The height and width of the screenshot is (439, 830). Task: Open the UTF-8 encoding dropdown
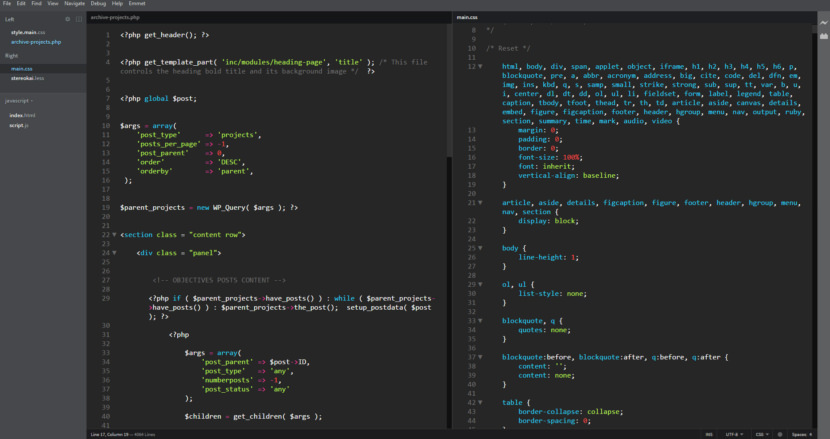[x=734, y=434]
